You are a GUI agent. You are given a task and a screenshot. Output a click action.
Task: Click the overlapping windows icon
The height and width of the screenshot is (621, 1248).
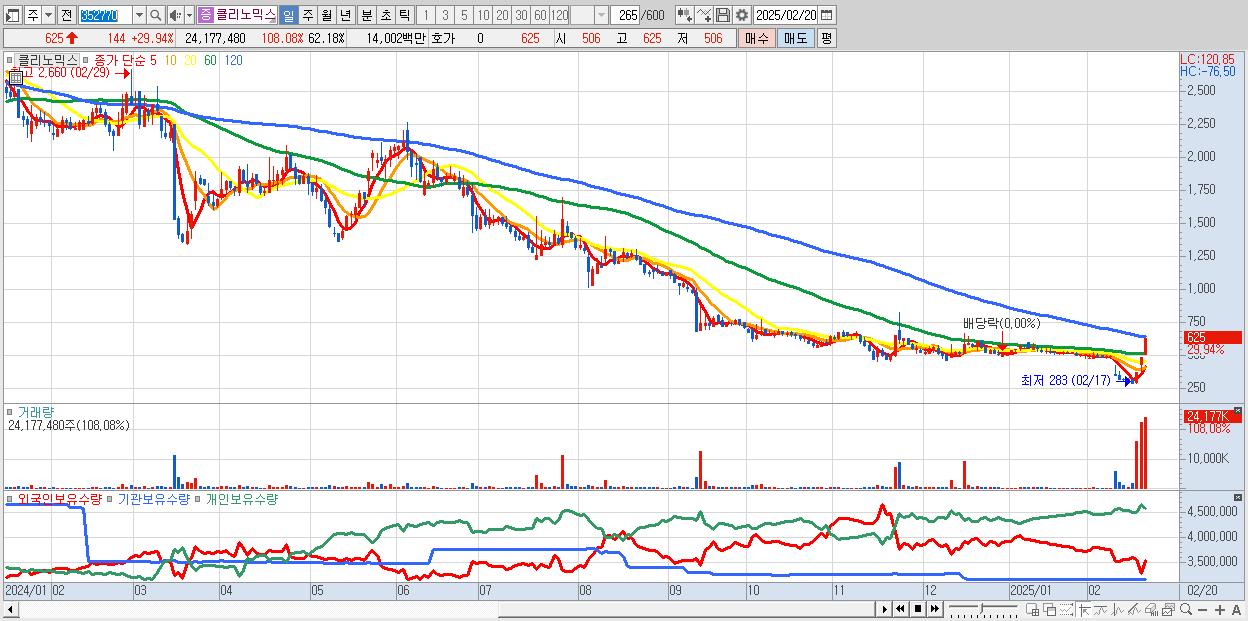[1049, 609]
